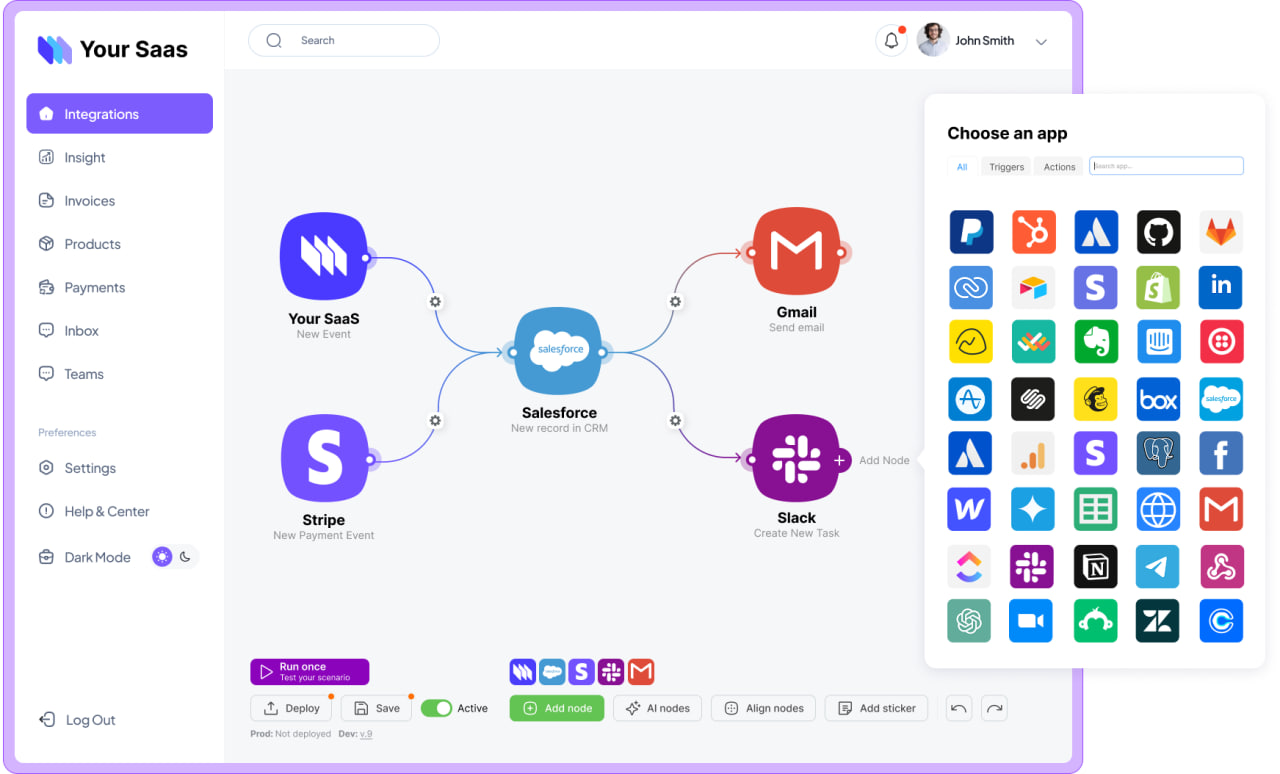Choose the Zoom camera app icon
This screenshot has height=774, width=1280.
pos(1033,621)
